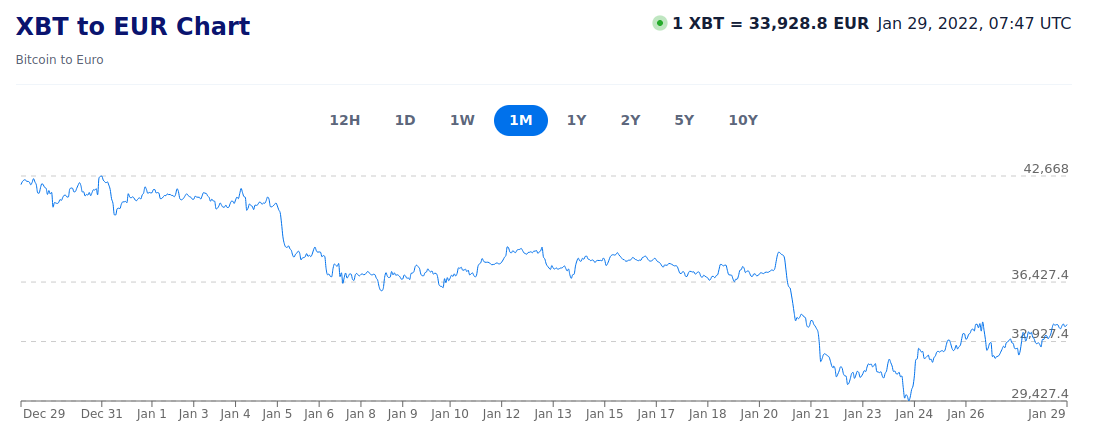Click the '1 XBT = 33,928.8 EUR' rate
1097x443 pixels.
pos(770,23)
